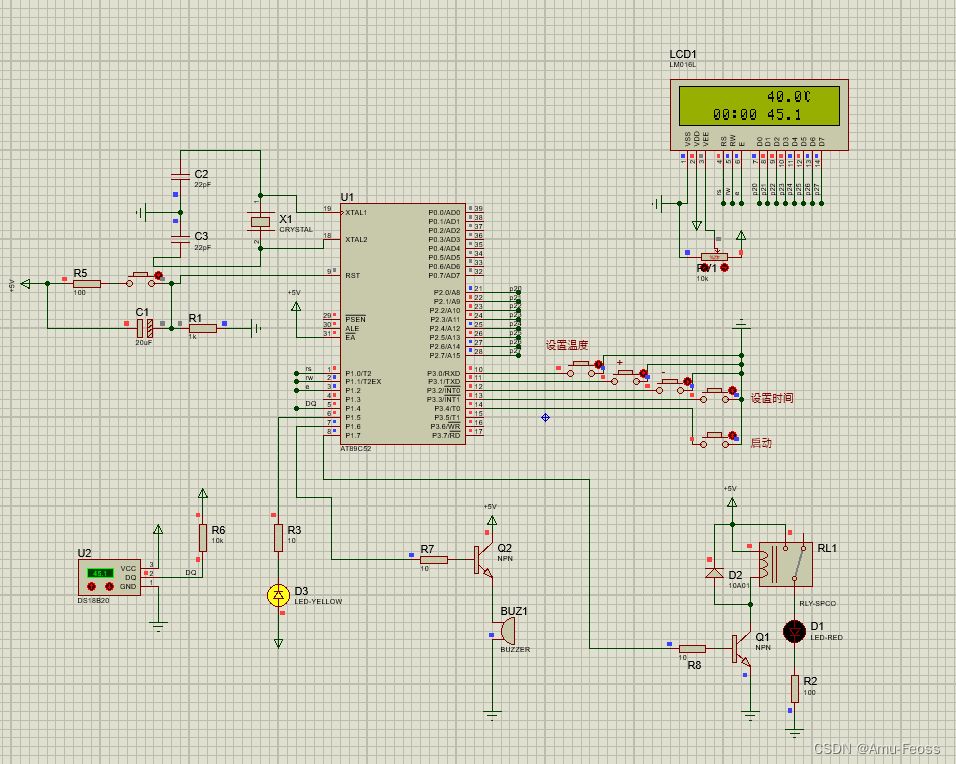This screenshot has width=956, height=764.
Task: Select electrolytic capacitor C1
Action: [x=145, y=328]
